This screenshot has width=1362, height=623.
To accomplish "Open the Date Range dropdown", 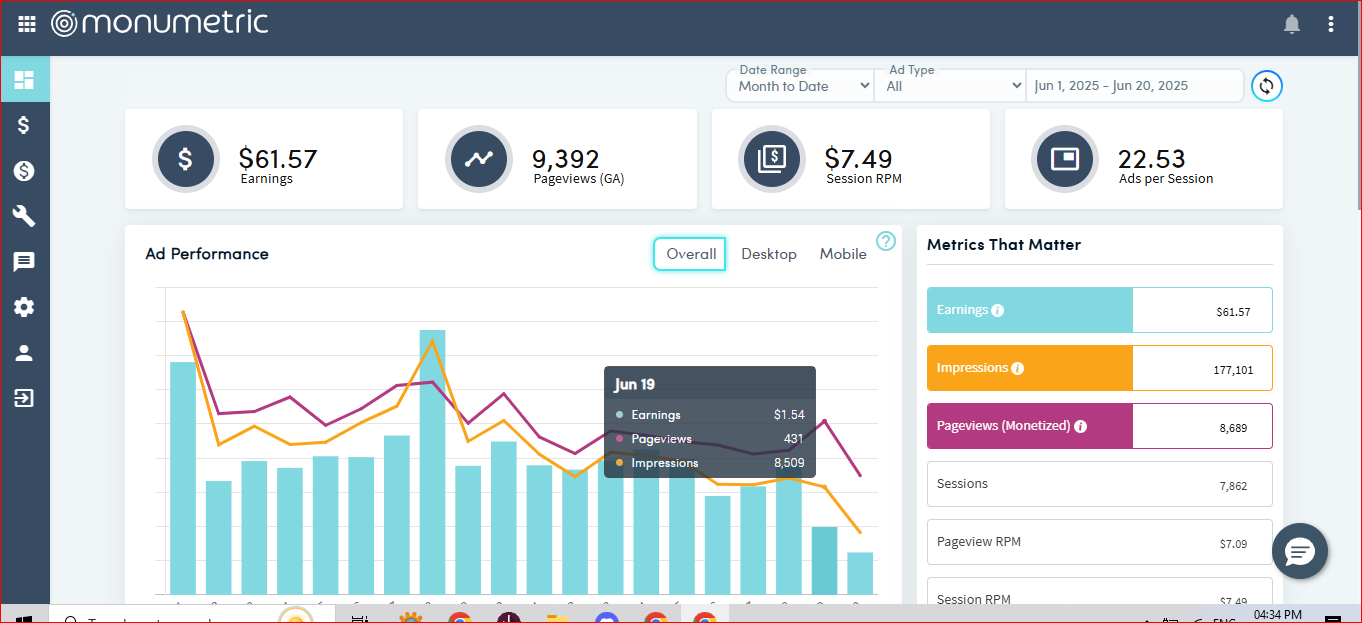I will tap(801, 86).
